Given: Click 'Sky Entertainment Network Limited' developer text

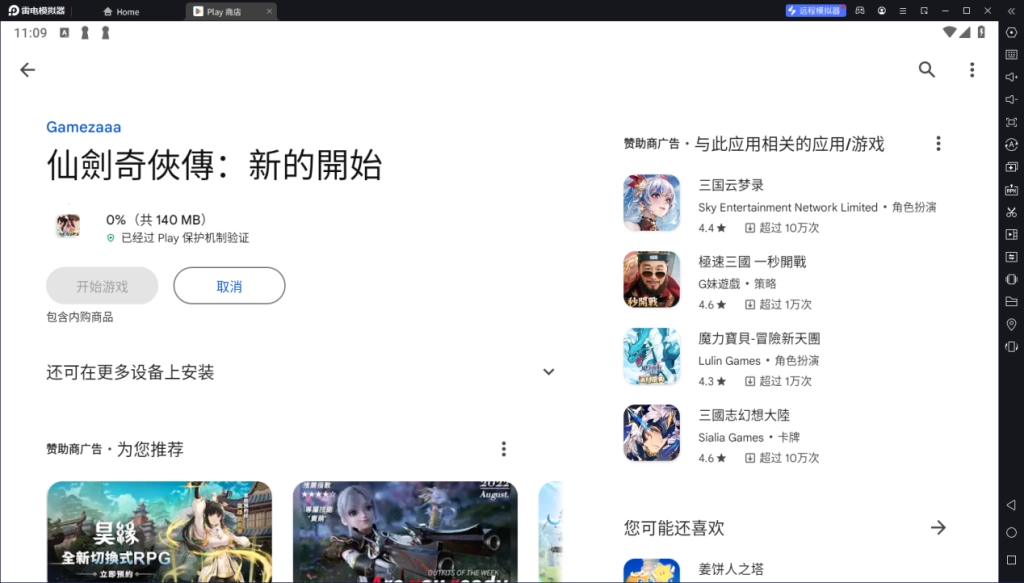Looking at the screenshot, I should pyautogui.click(x=788, y=208).
